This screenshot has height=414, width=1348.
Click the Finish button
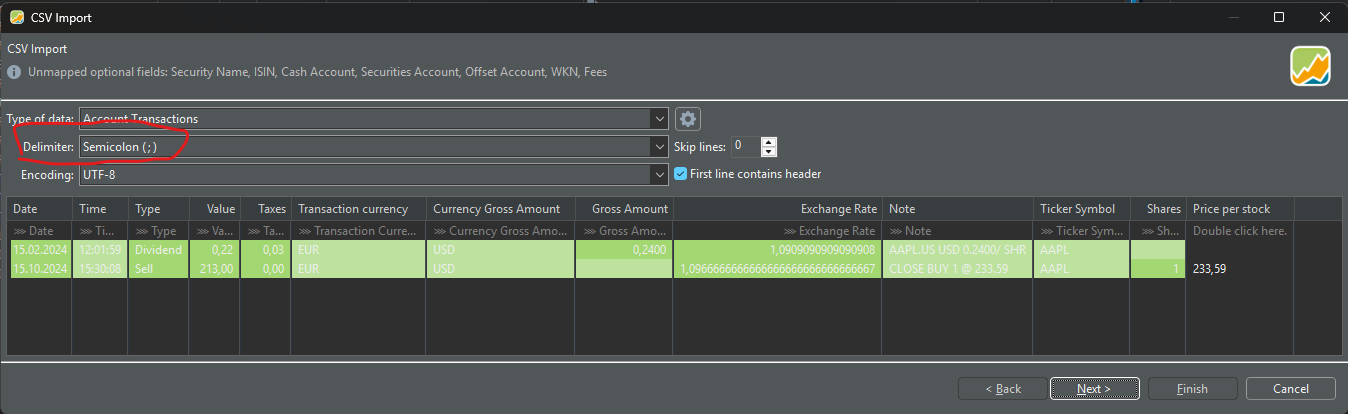1192,389
